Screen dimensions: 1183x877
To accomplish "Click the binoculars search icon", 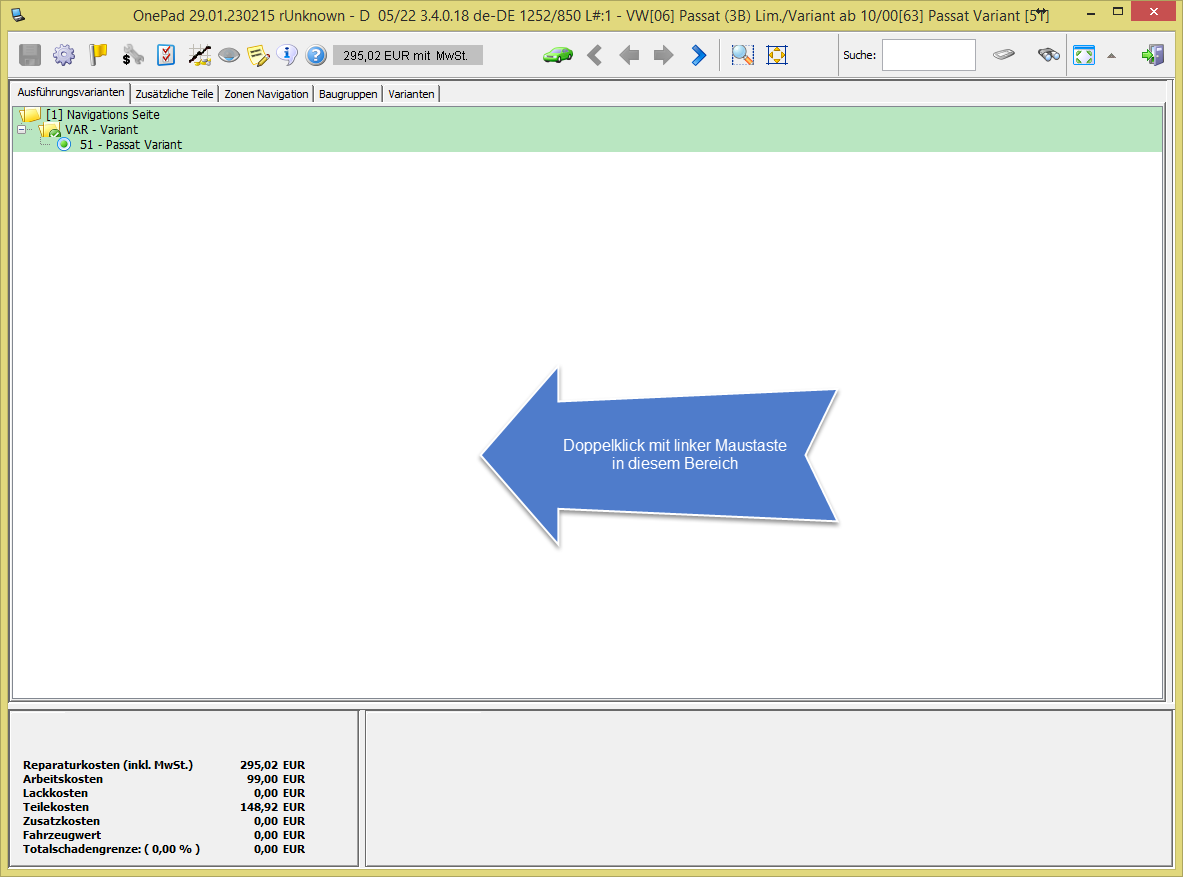I will pyautogui.click(x=1049, y=54).
